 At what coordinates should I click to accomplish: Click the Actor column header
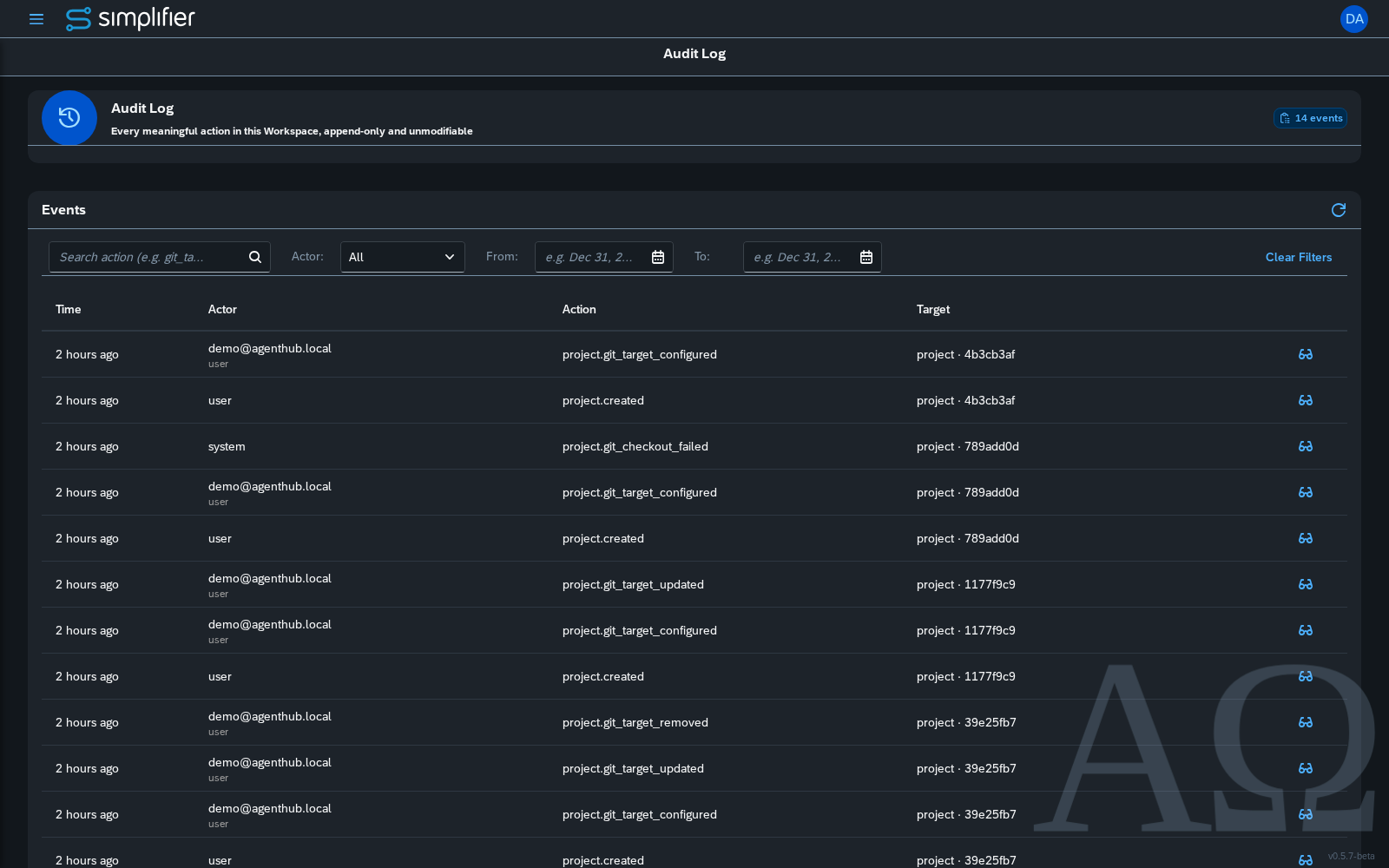pyautogui.click(x=222, y=309)
